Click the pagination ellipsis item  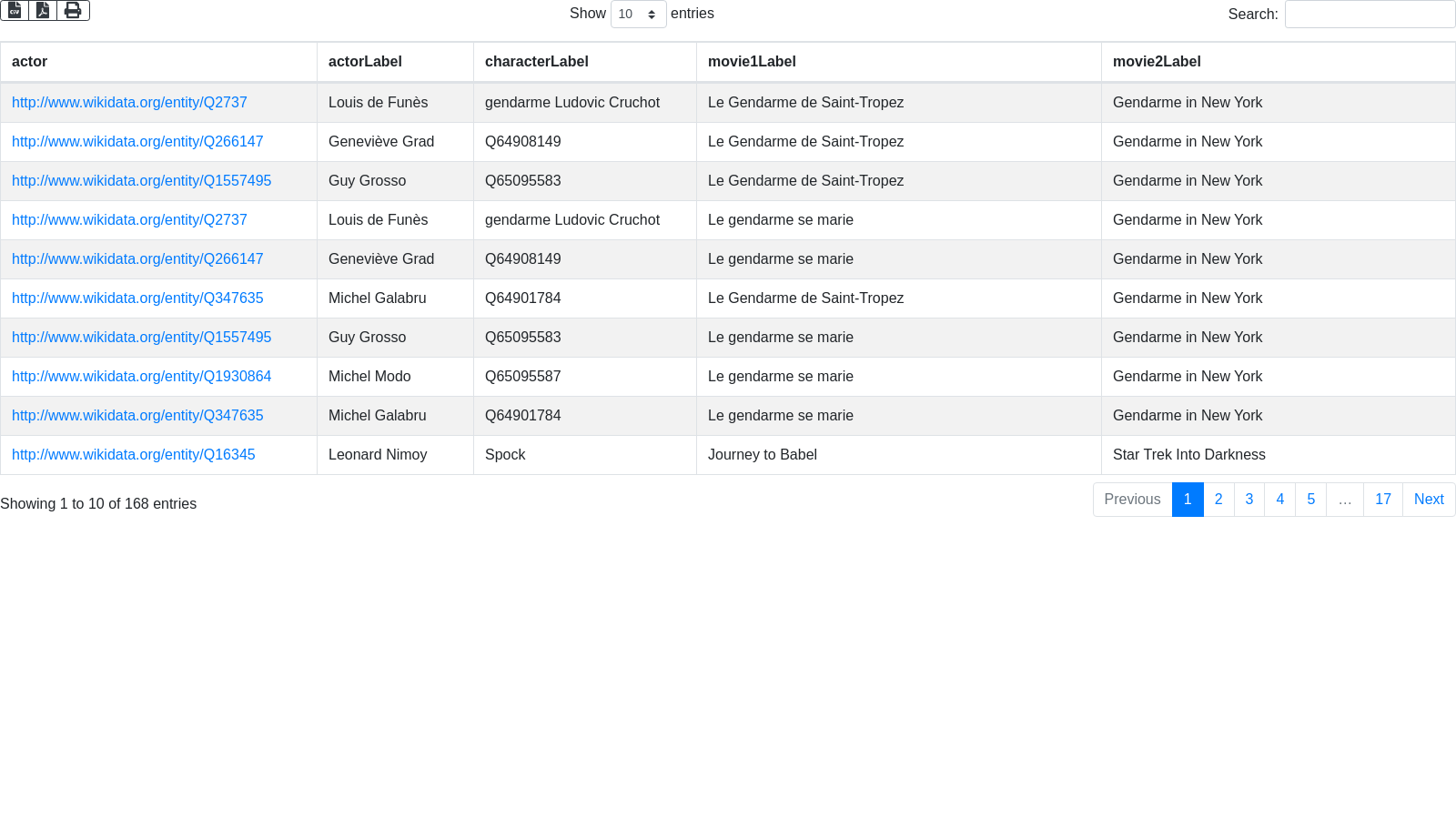1345,500
